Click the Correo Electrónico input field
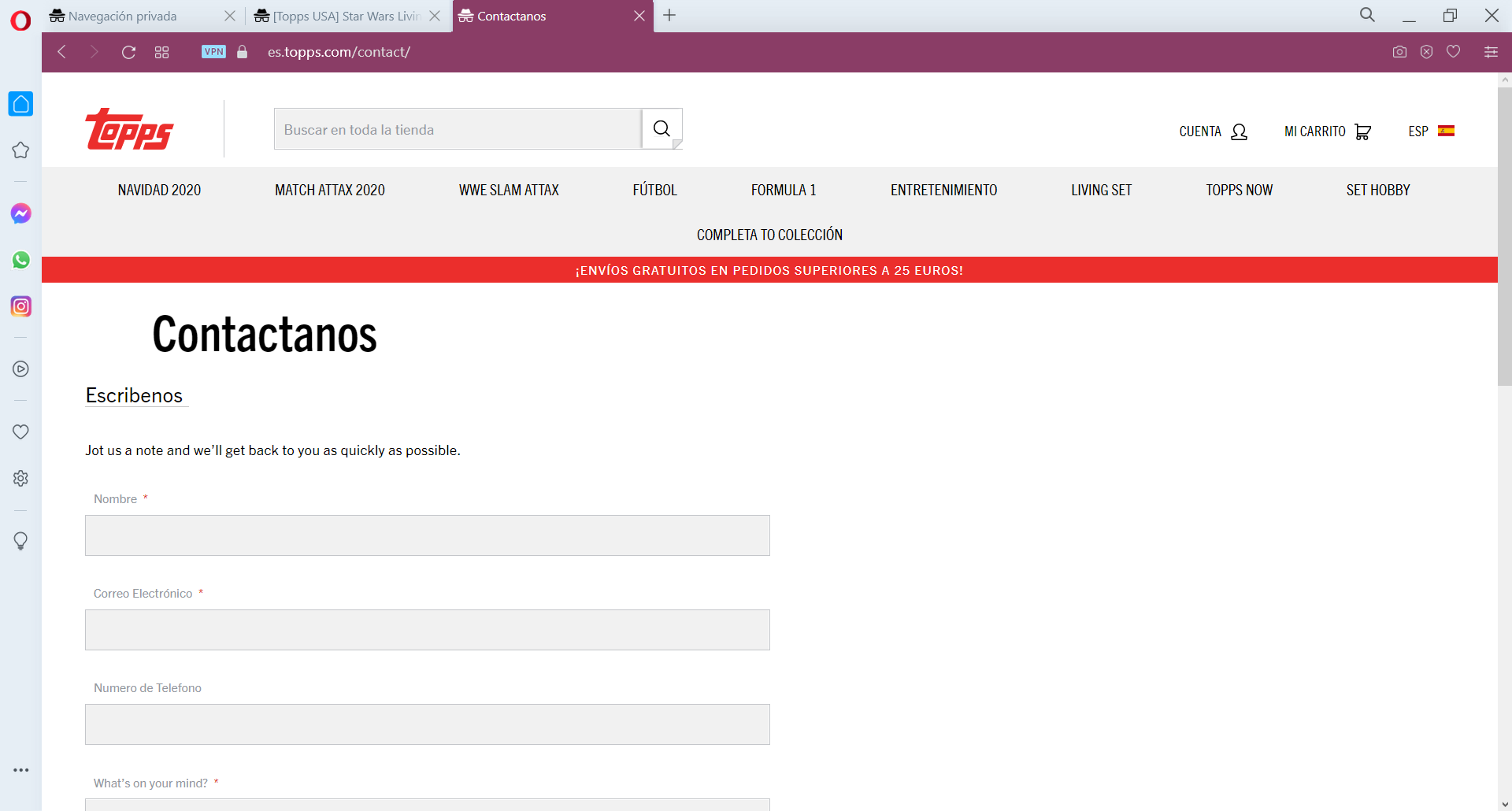The height and width of the screenshot is (811, 1512). click(428, 630)
